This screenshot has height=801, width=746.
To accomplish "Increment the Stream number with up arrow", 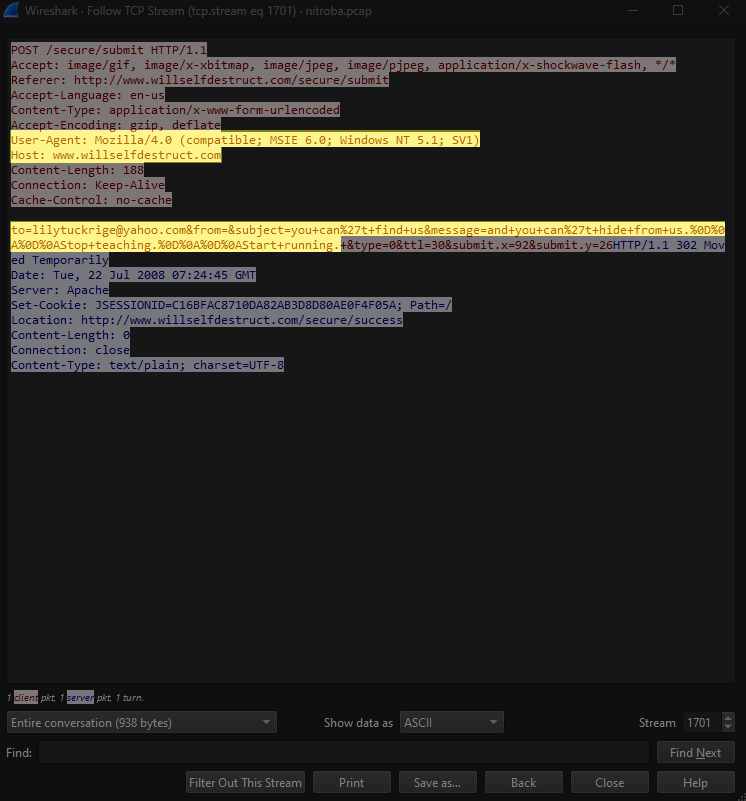I will click(x=728, y=717).
